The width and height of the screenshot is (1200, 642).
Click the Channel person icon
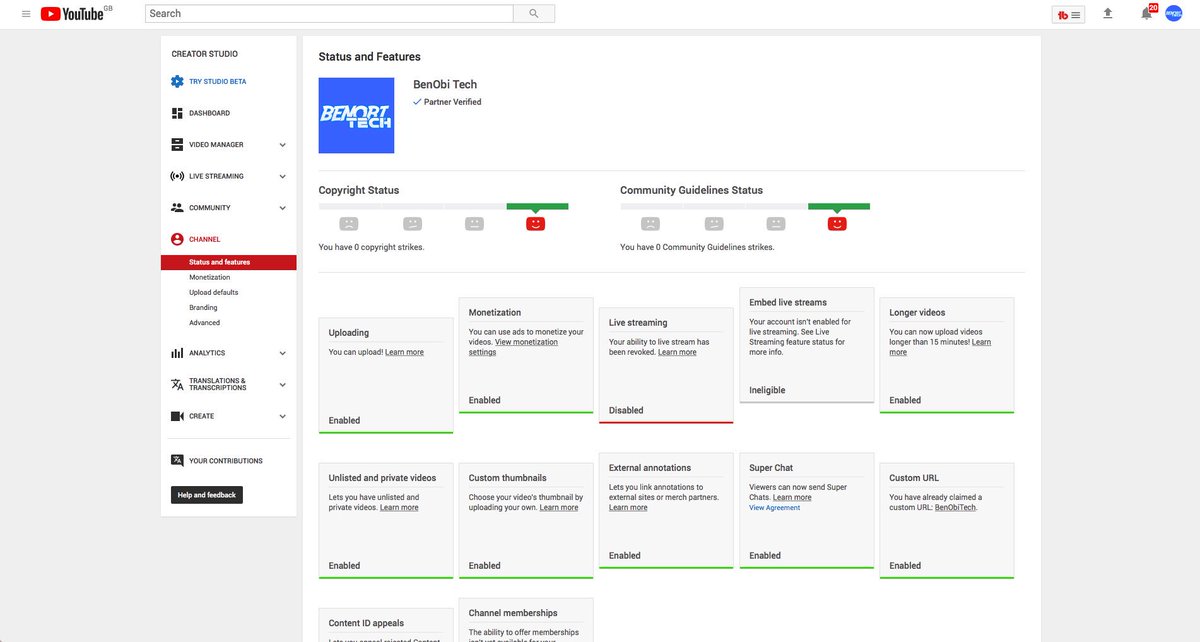(177, 240)
